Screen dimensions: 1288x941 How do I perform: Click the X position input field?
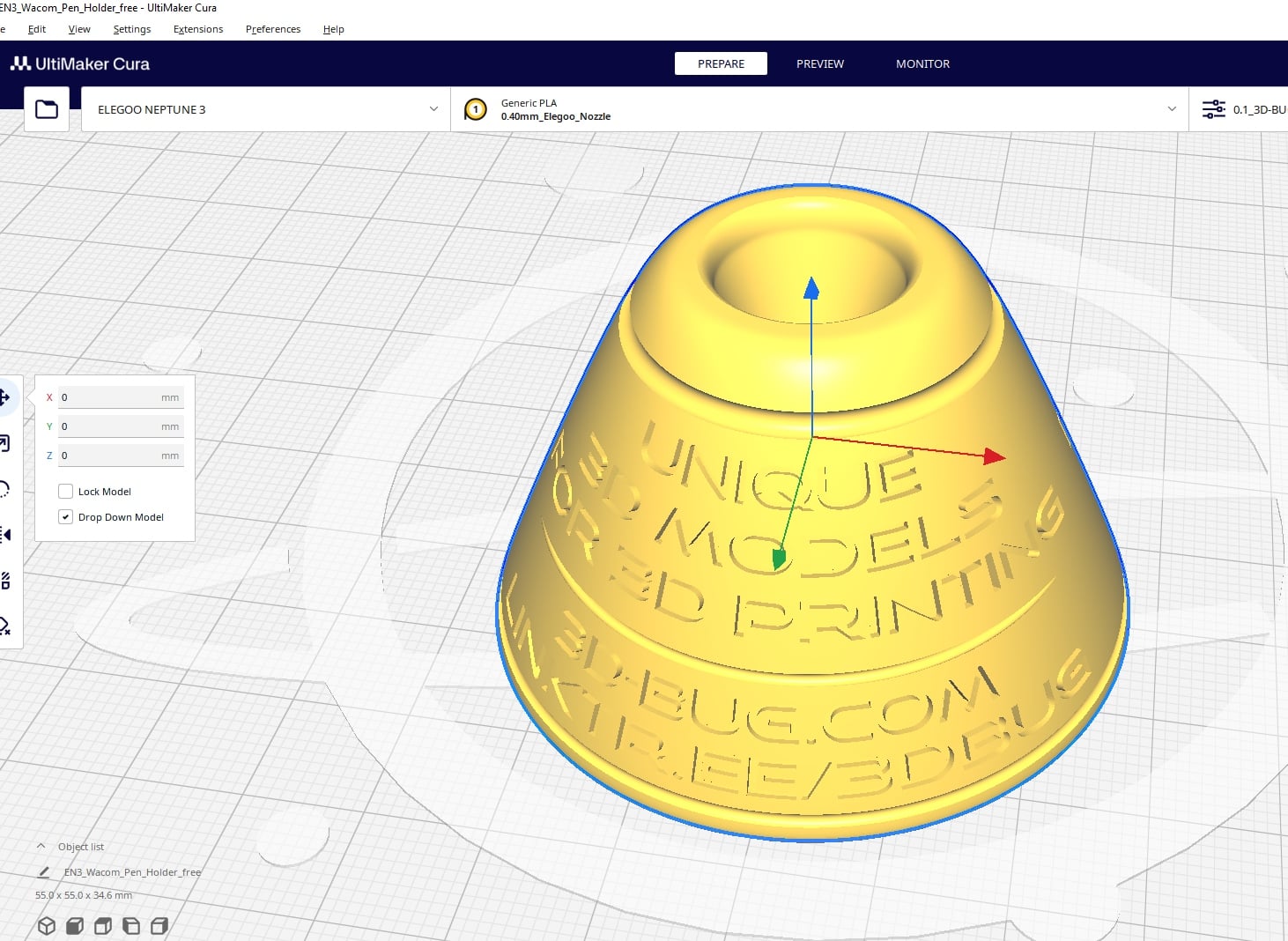pos(121,397)
